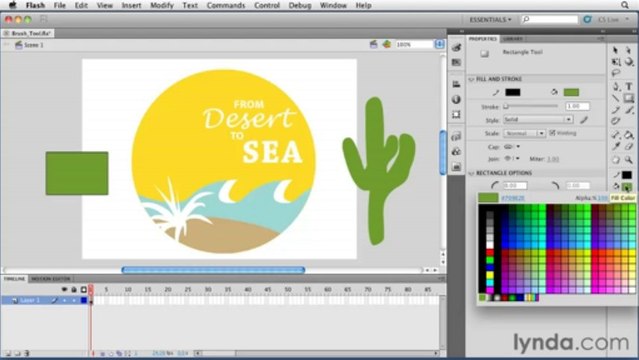Click the hex color value in picker

point(513,198)
